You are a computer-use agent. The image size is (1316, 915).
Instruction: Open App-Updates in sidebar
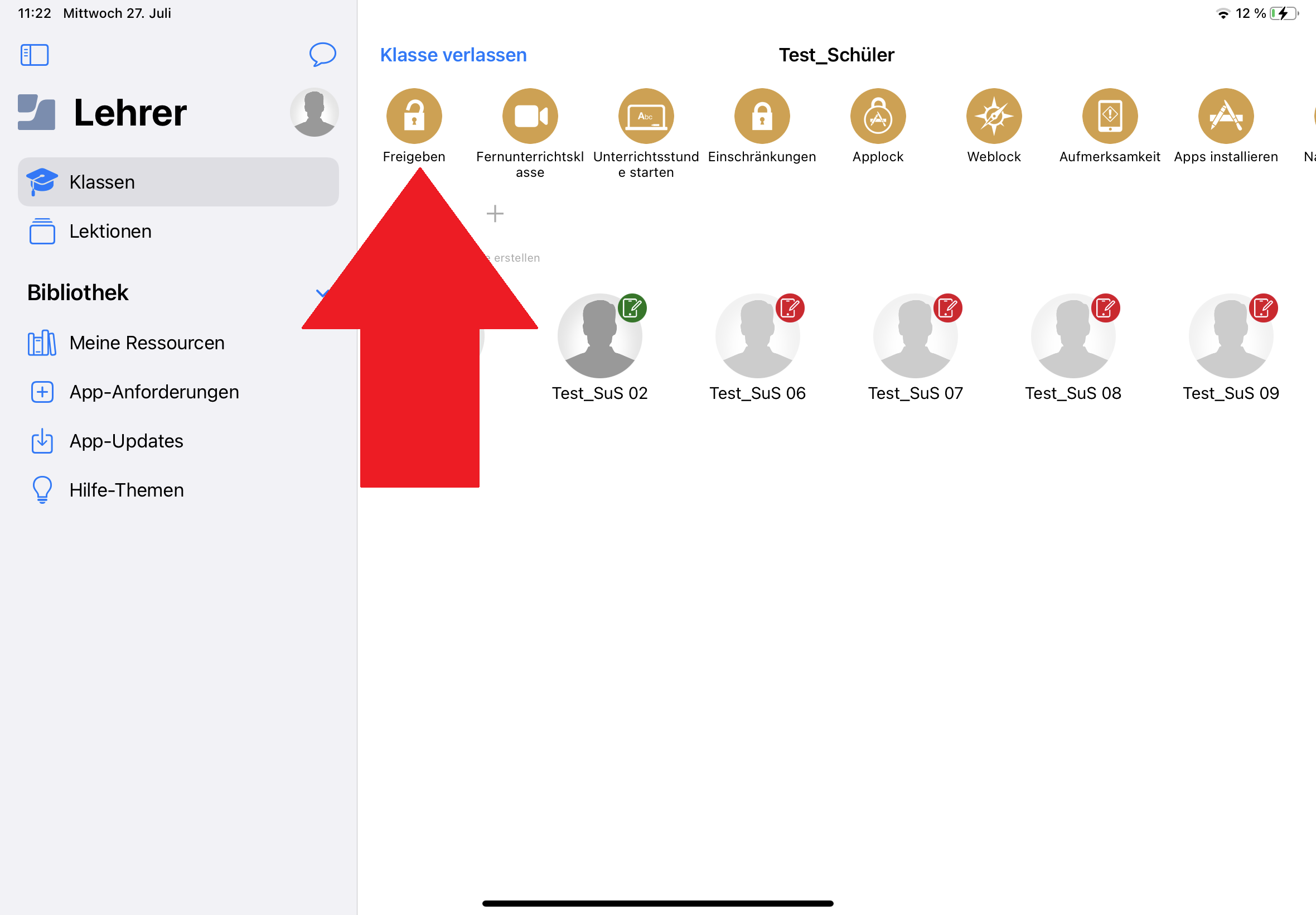(x=178, y=441)
